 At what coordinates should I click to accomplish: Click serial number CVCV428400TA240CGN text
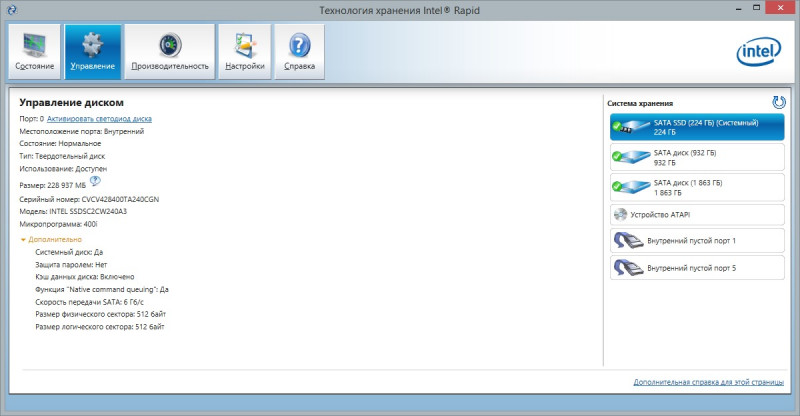tap(120, 199)
